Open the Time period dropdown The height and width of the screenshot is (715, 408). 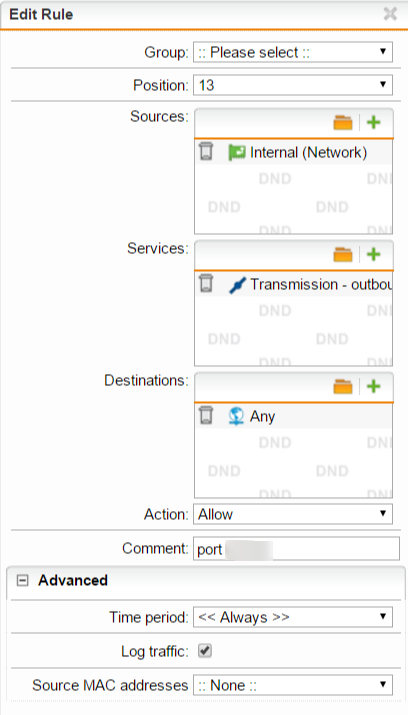(x=293, y=617)
